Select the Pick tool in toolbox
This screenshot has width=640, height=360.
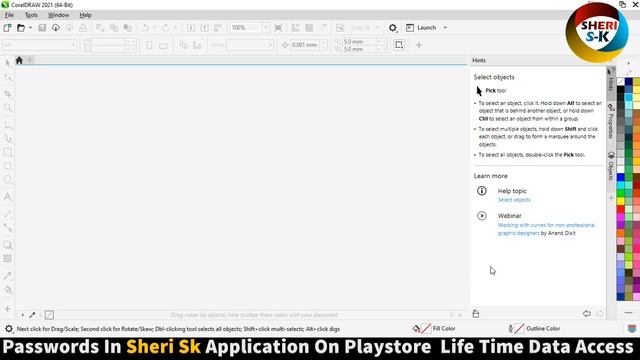click(7, 63)
